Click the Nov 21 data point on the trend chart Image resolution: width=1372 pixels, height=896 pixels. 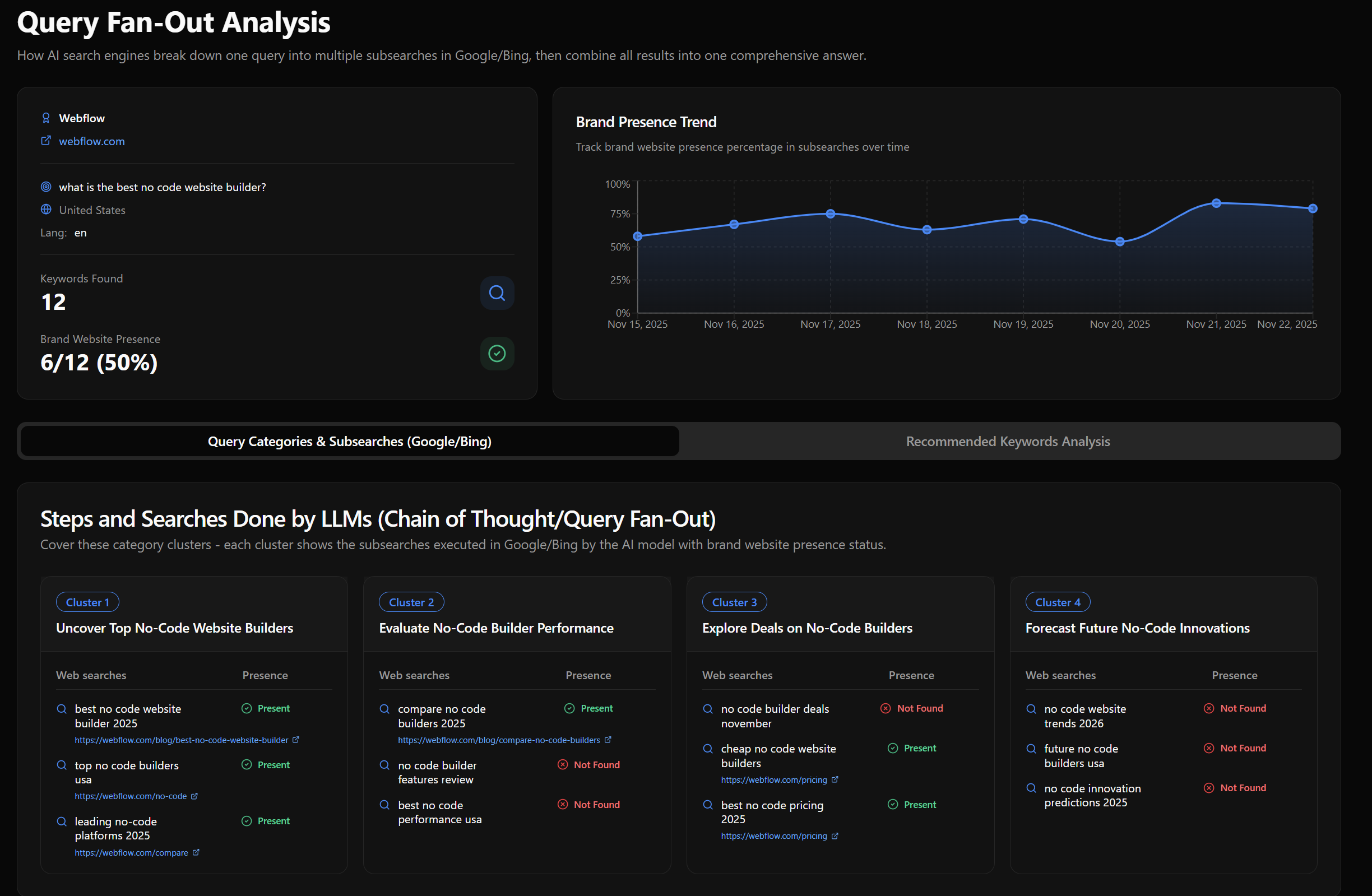(x=1216, y=203)
